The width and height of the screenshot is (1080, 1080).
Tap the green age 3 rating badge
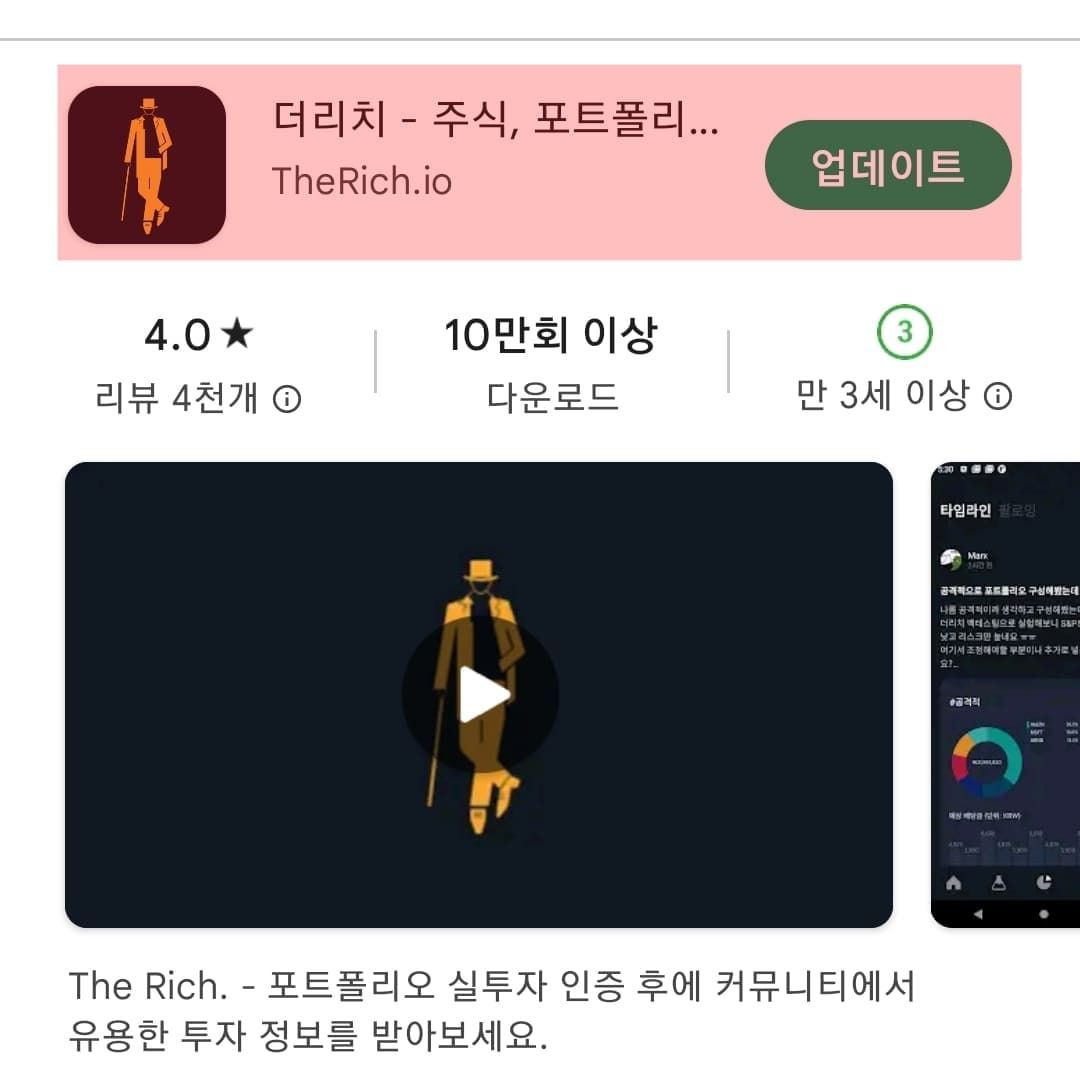(904, 332)
